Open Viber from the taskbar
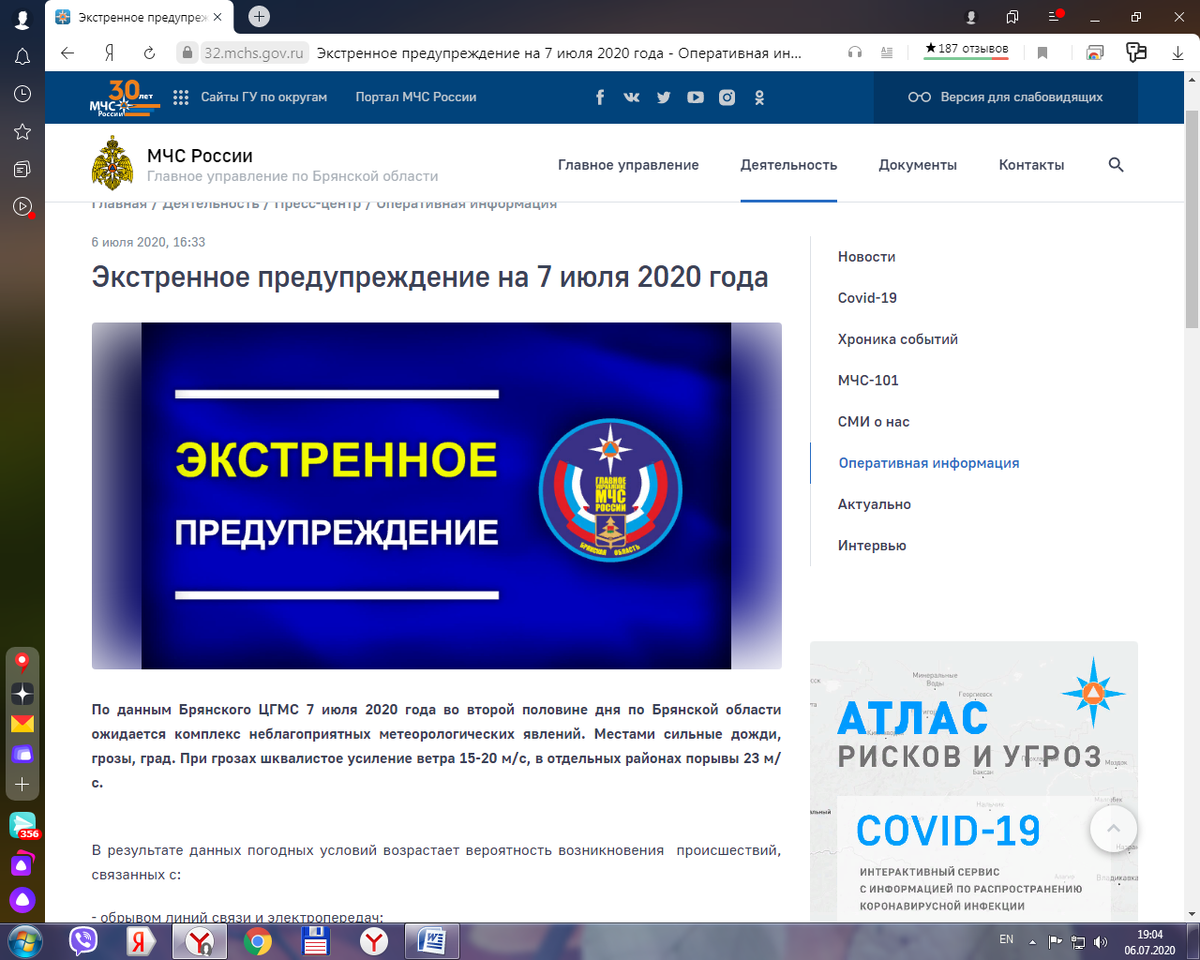Screen dimensions: 1200x960 pos(84,941)
